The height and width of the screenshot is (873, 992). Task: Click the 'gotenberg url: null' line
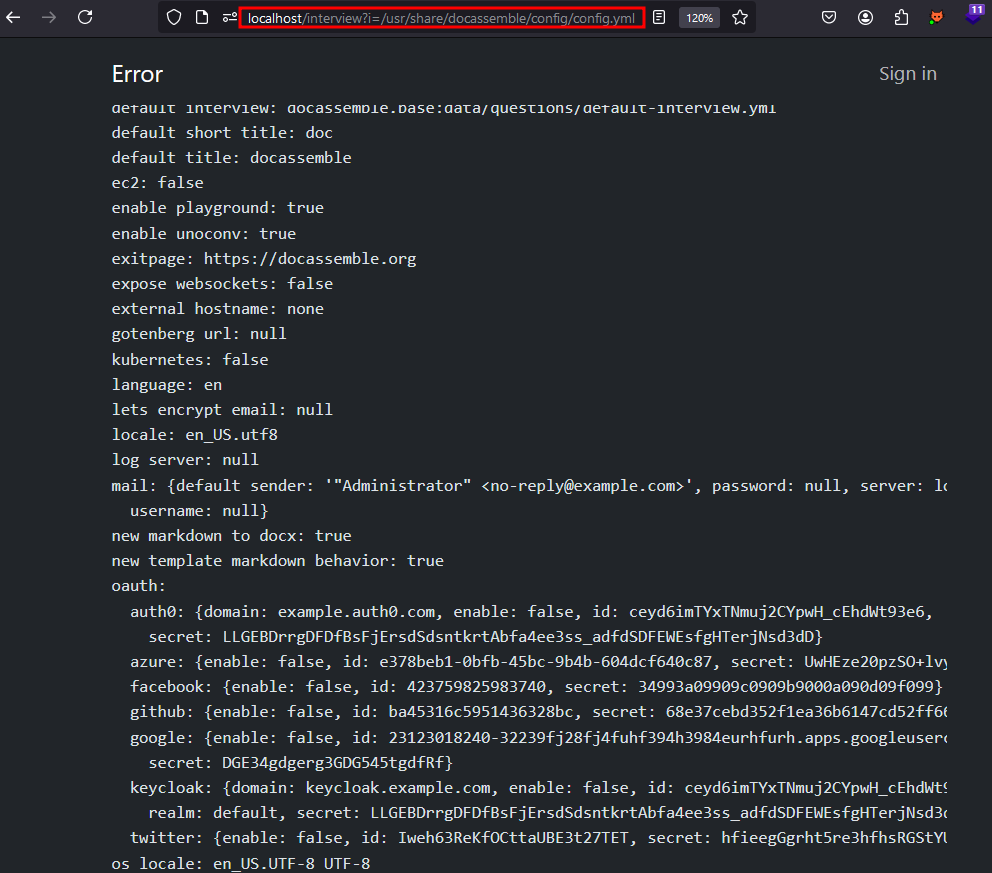(x=199, y=334)
